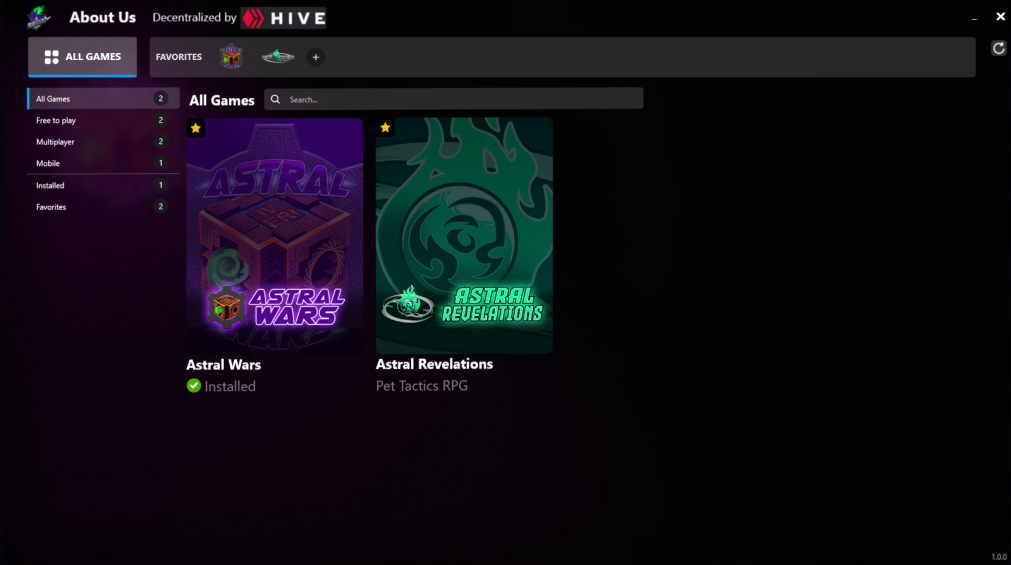Click the Astral Revelations title text
The image size is (1011, 565).
coord(434,364)
